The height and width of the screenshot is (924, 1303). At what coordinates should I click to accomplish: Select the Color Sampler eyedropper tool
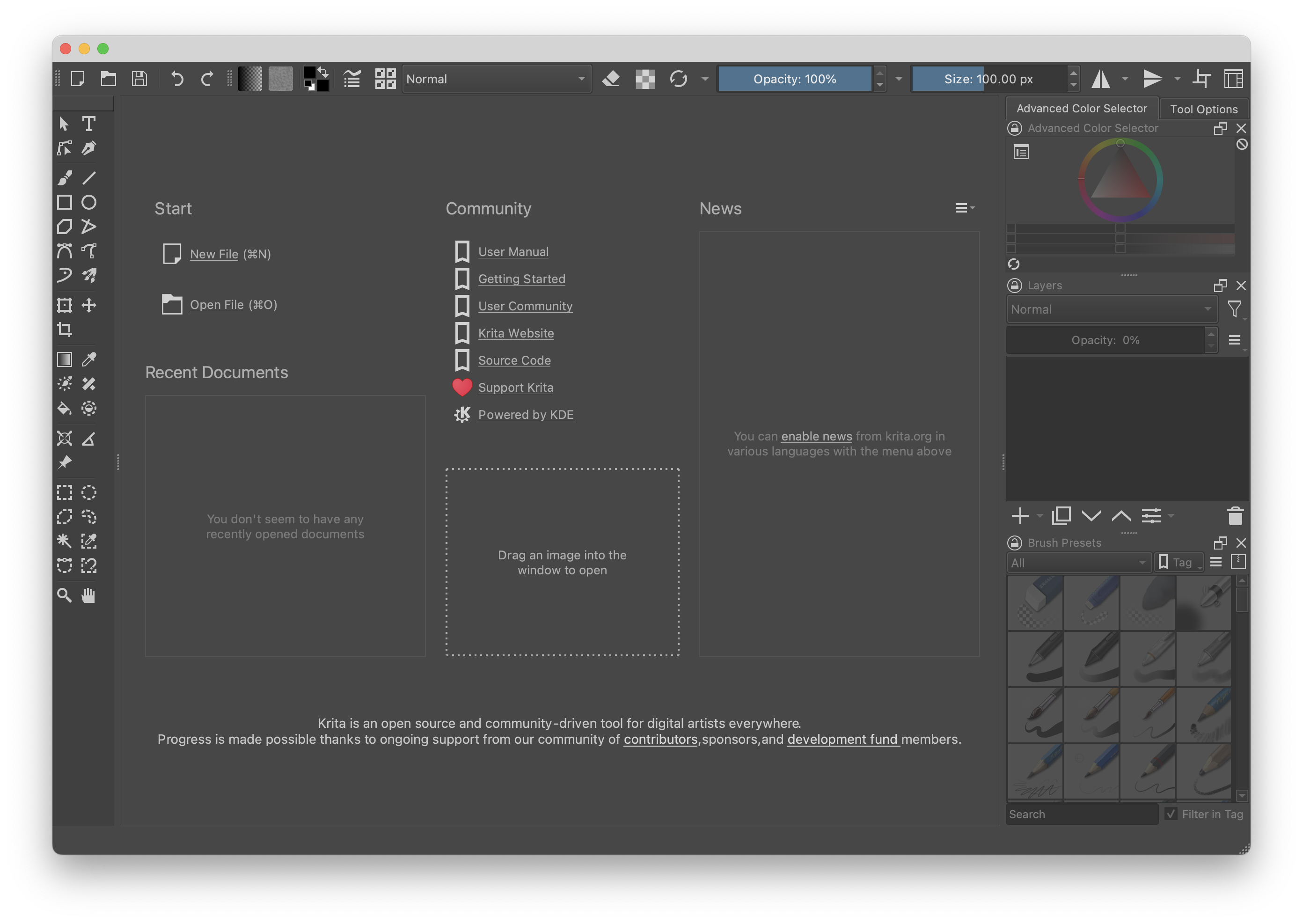[x=89, y=359]
